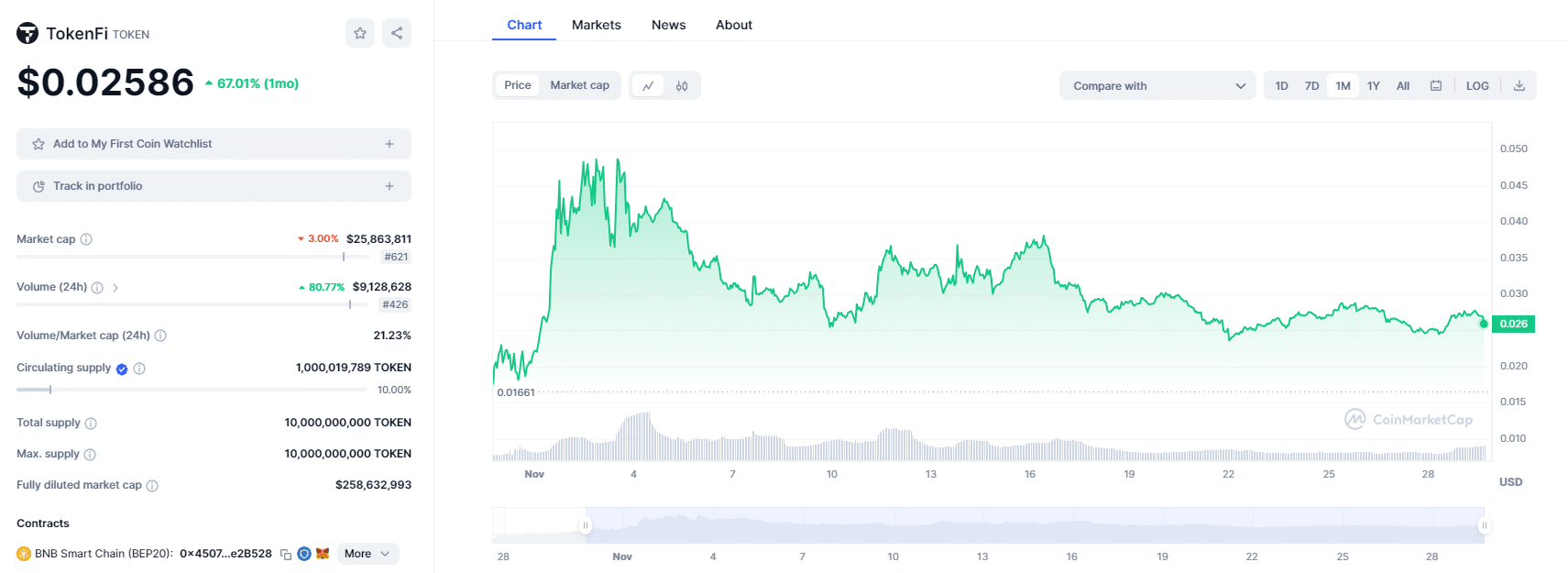The height and width of the screenshot is (573, 1568).
Task: Select the line chart view icon
Action: coord(648,86)
